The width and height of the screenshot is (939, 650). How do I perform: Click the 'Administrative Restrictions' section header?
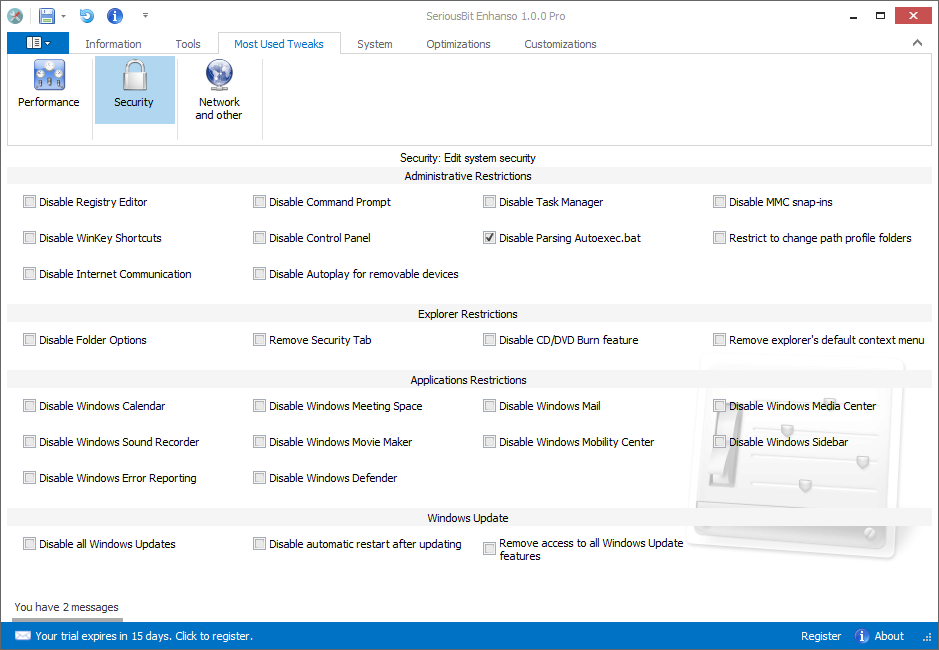pyautogui.click(x=468, y=176)
